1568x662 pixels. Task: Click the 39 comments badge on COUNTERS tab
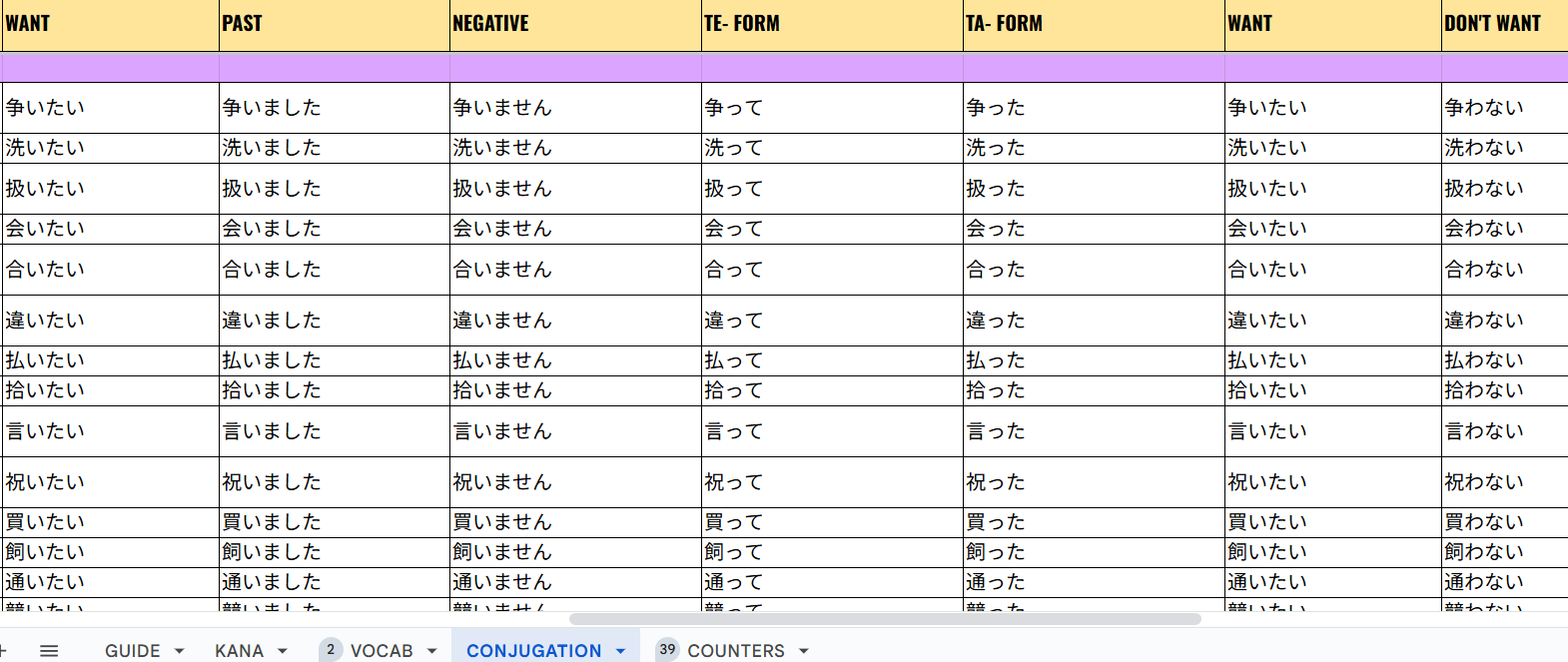[667, 650]
